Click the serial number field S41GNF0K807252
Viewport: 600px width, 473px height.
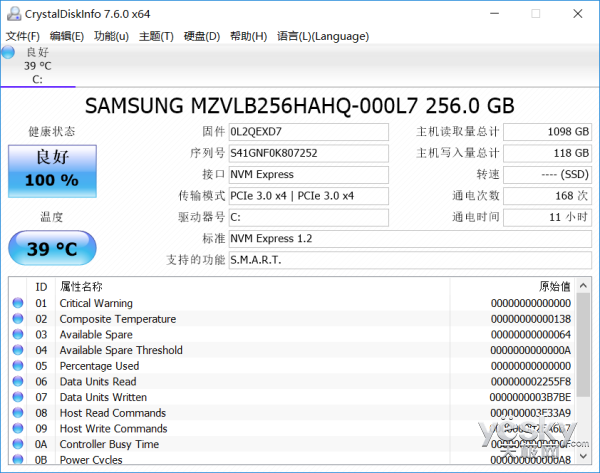pos(308,153)
